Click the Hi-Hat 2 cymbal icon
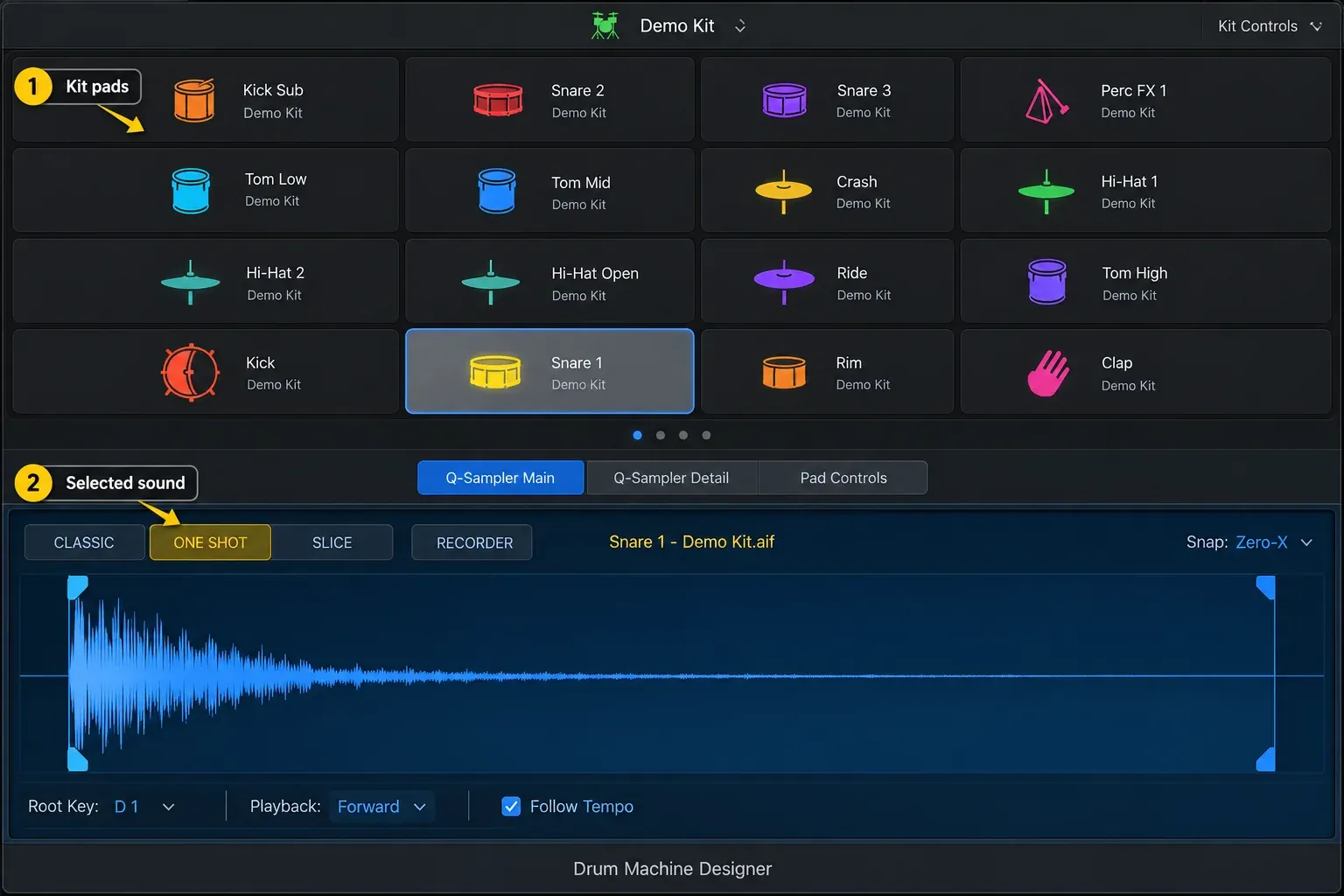The height and width of the screenshot is (896, 1344). coord(191,282)
